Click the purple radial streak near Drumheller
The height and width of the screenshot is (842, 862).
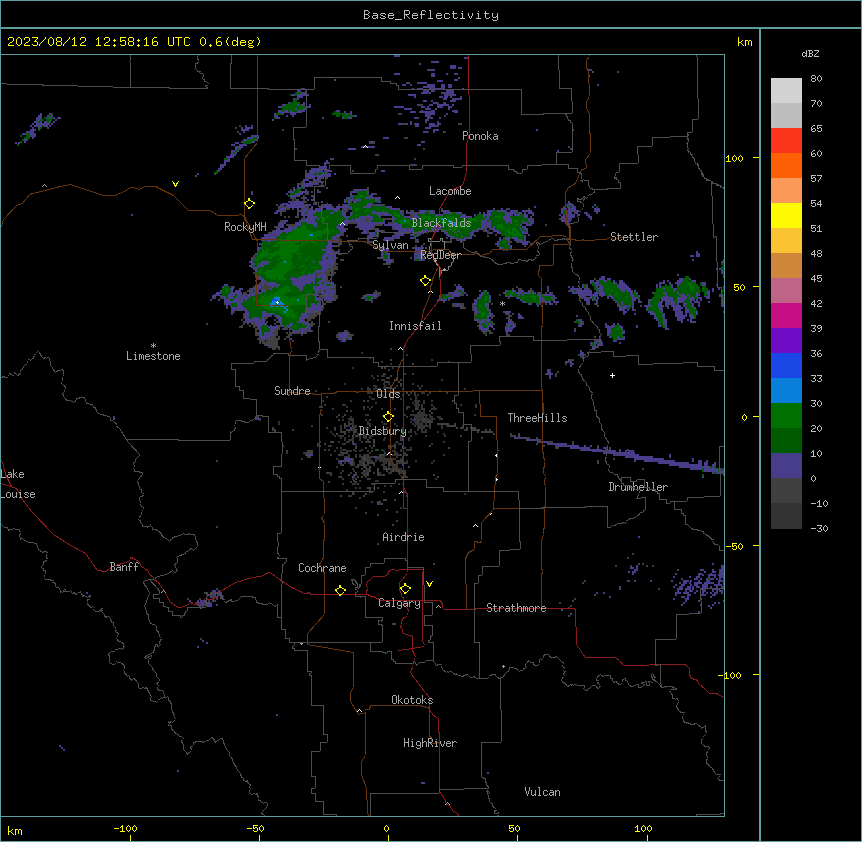pyautogui.click(x=617, y=452)
